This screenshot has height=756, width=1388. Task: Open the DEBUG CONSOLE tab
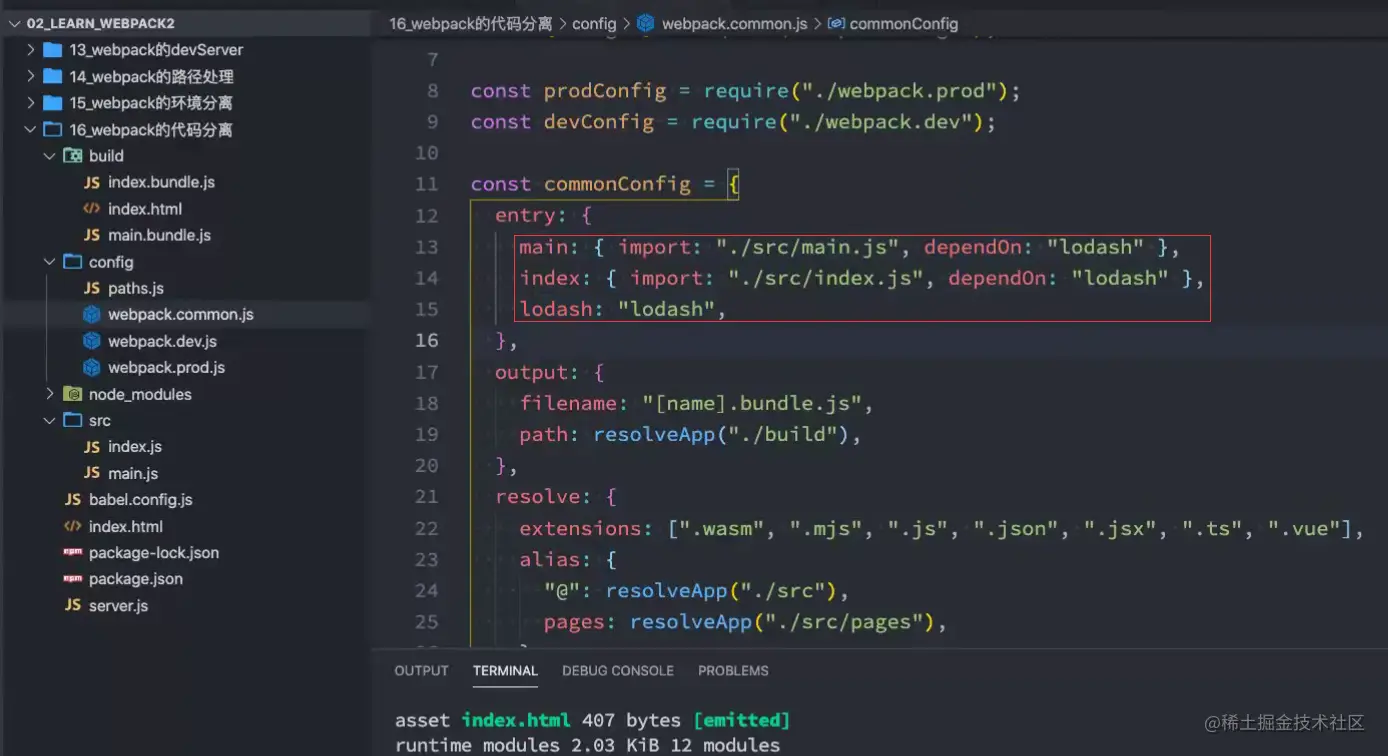[x=618, y=671]
